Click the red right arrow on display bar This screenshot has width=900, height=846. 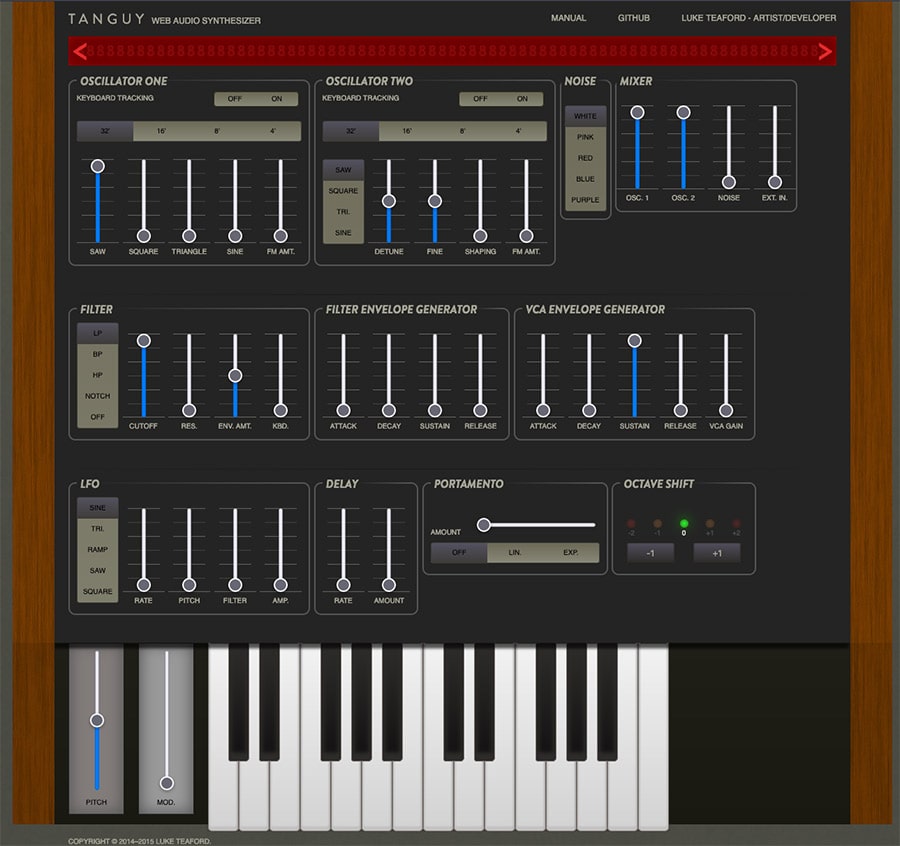[825, 52]
